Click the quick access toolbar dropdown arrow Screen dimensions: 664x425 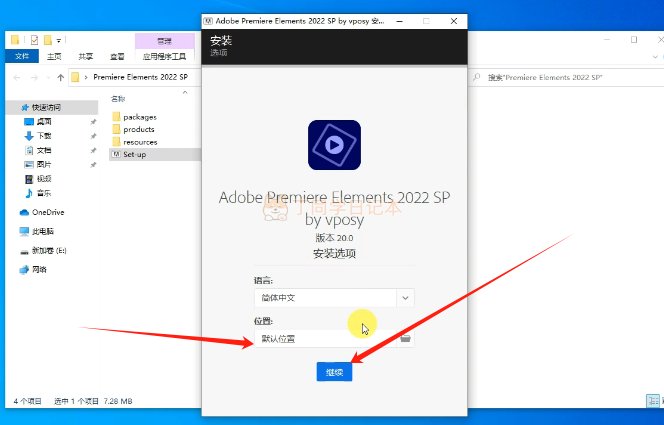(x=59, y=41)
